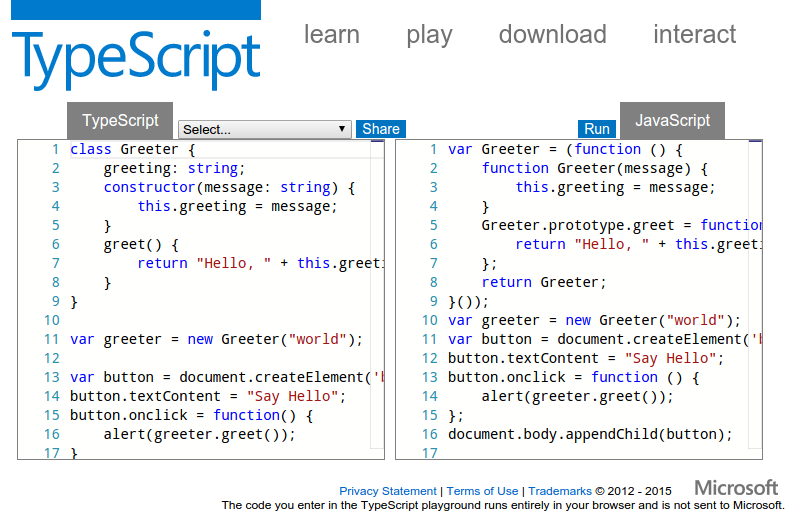Click 'button.textContent' line in TypeScript editor
Screen dimensions: 793x525
[208, 397]
